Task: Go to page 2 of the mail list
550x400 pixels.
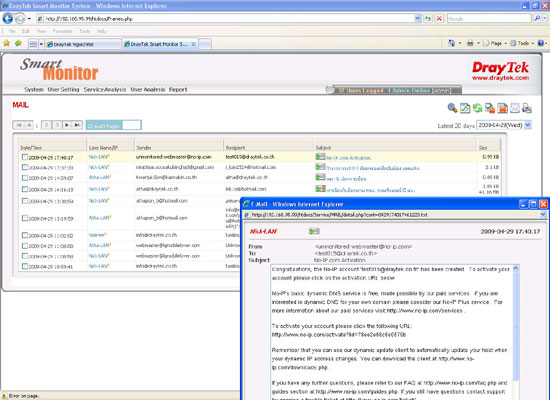Action: point(46,125)
